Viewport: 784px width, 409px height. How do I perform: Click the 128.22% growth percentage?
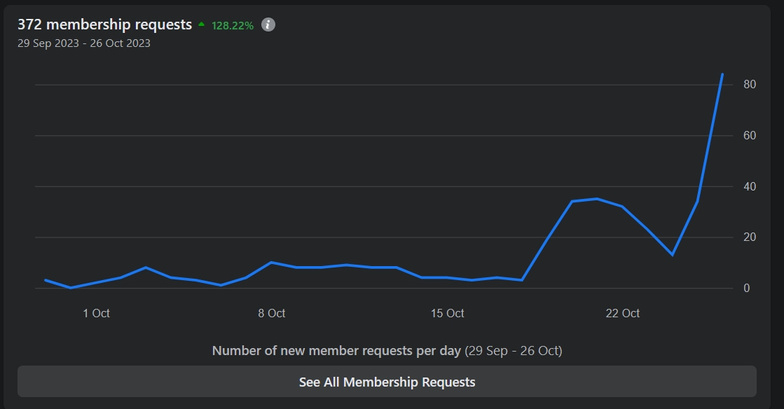click(x=232, y=26)
